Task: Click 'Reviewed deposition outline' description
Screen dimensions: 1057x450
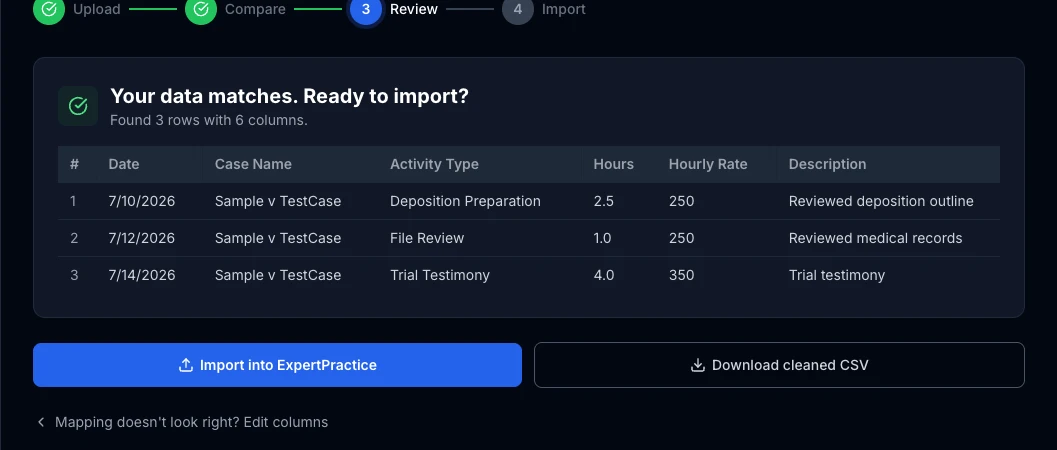Action: (881, 201)
